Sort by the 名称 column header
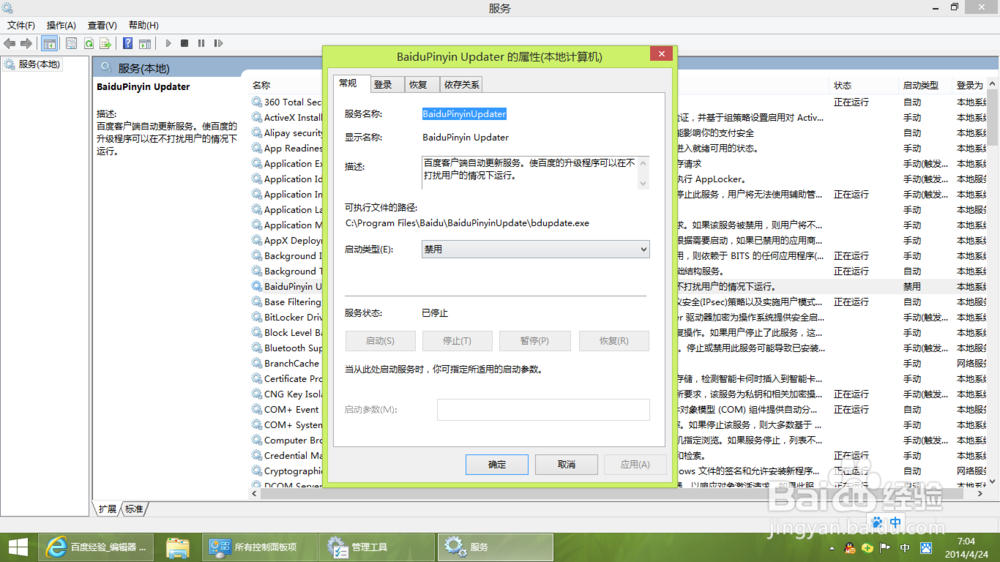The height and width of the screenshot is (562, 1000). 261,85
